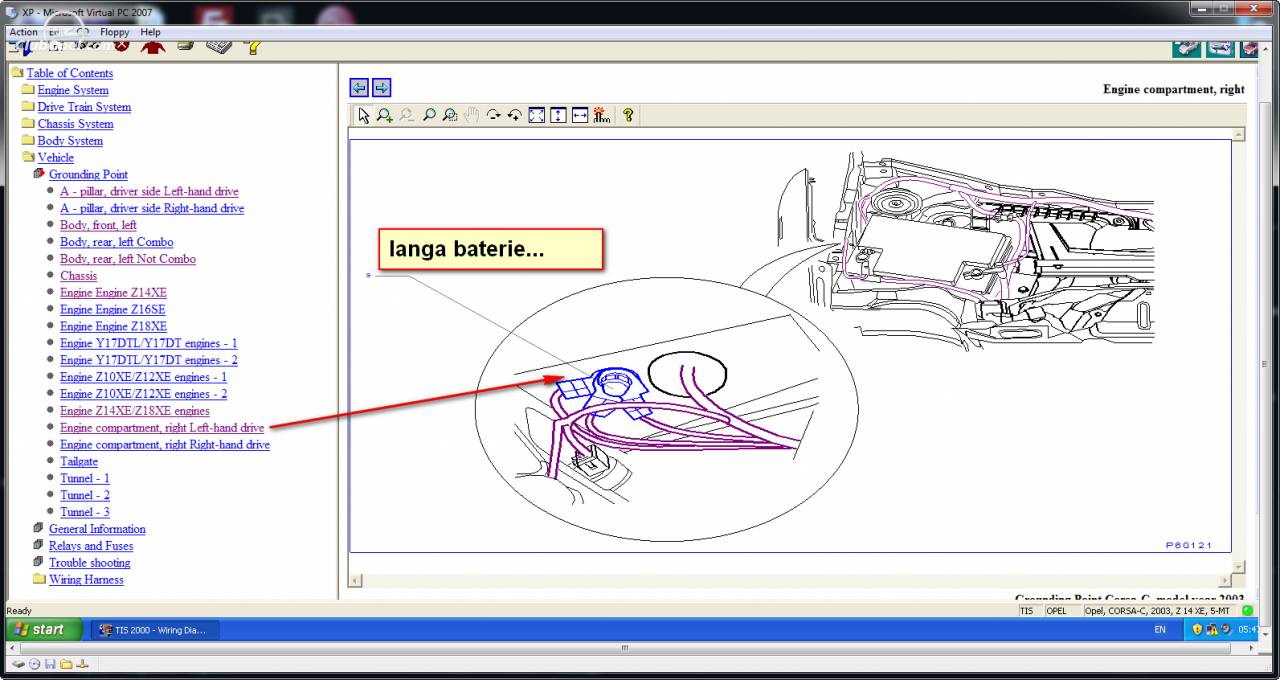The image size is (1280, 680).
Task: Click the car icon at top right
Action: pyautogui.click(x=1187, y=47)
